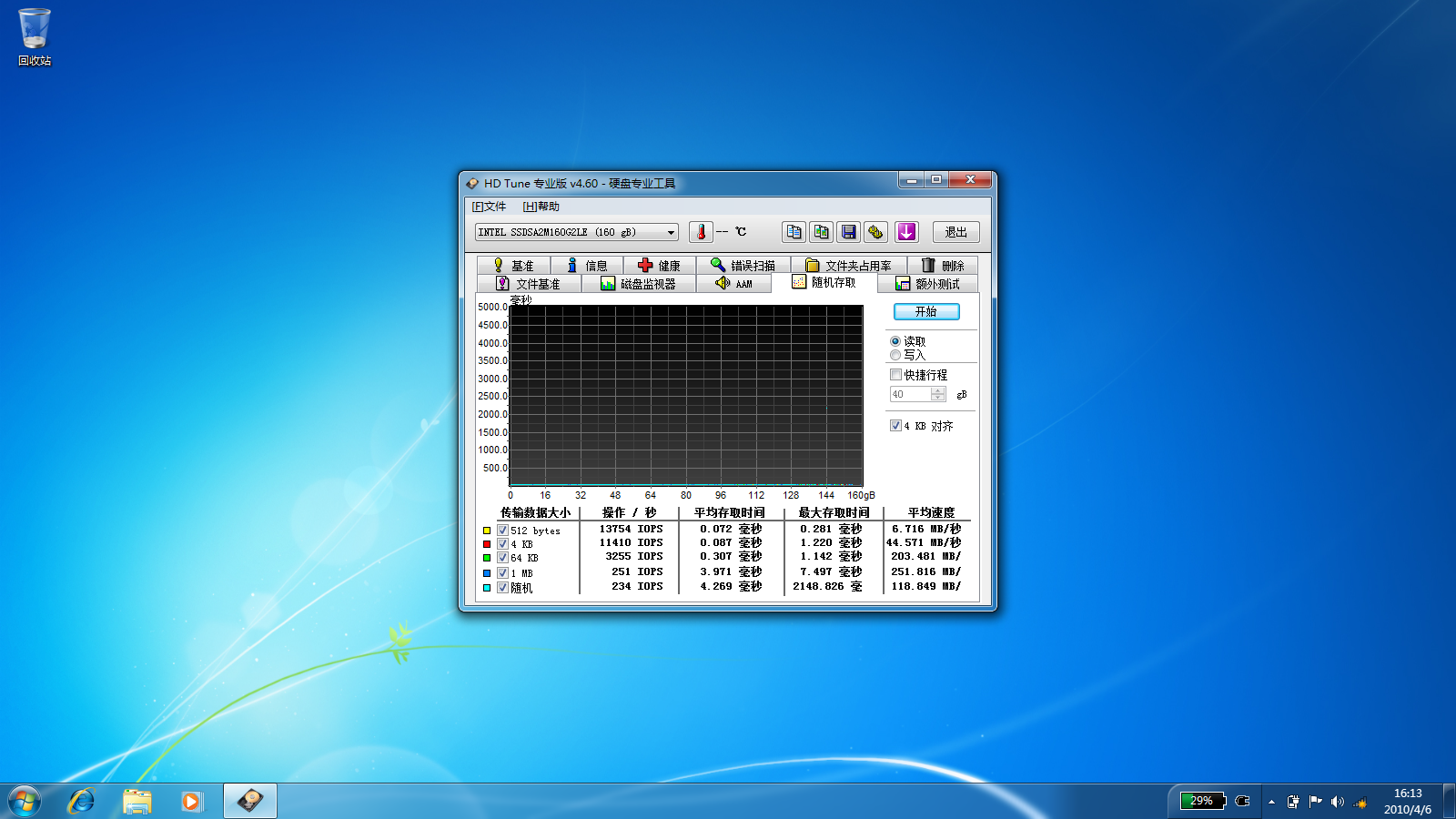Click the floppy disk save icon
This screenshot has height=819, width=1456.
848,232
